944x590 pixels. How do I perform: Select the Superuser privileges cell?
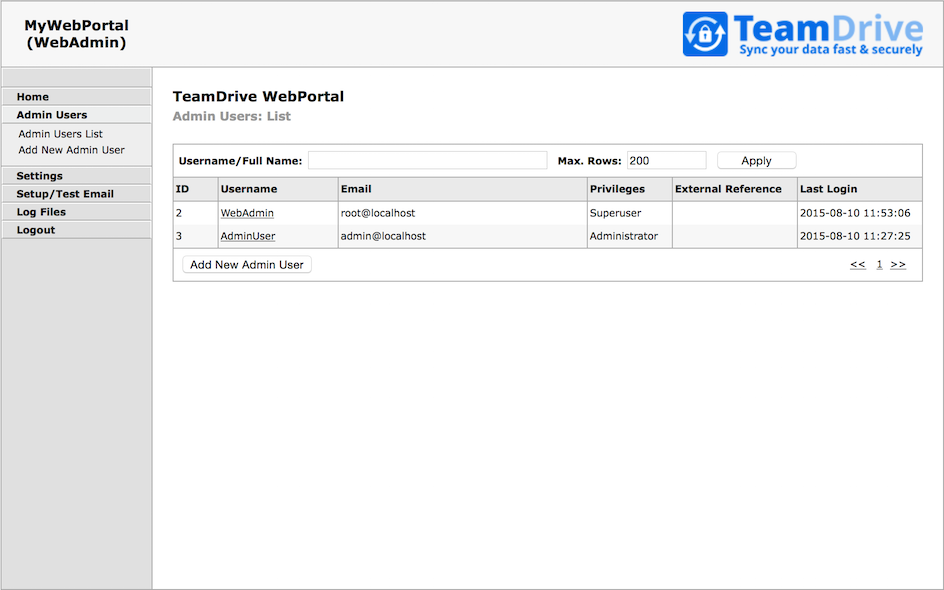point(630,213)
